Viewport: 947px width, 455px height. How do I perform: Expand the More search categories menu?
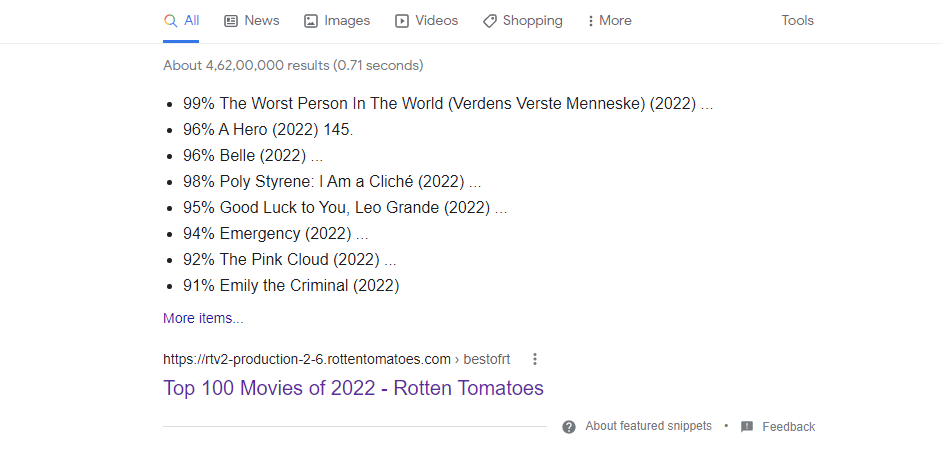coord(609,21)
